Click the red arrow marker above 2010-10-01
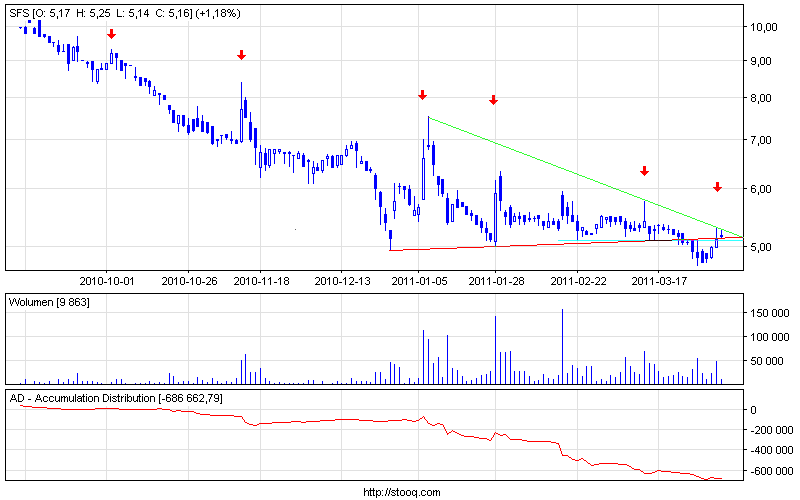Screen dimensions: 800x500 (111, 34)
